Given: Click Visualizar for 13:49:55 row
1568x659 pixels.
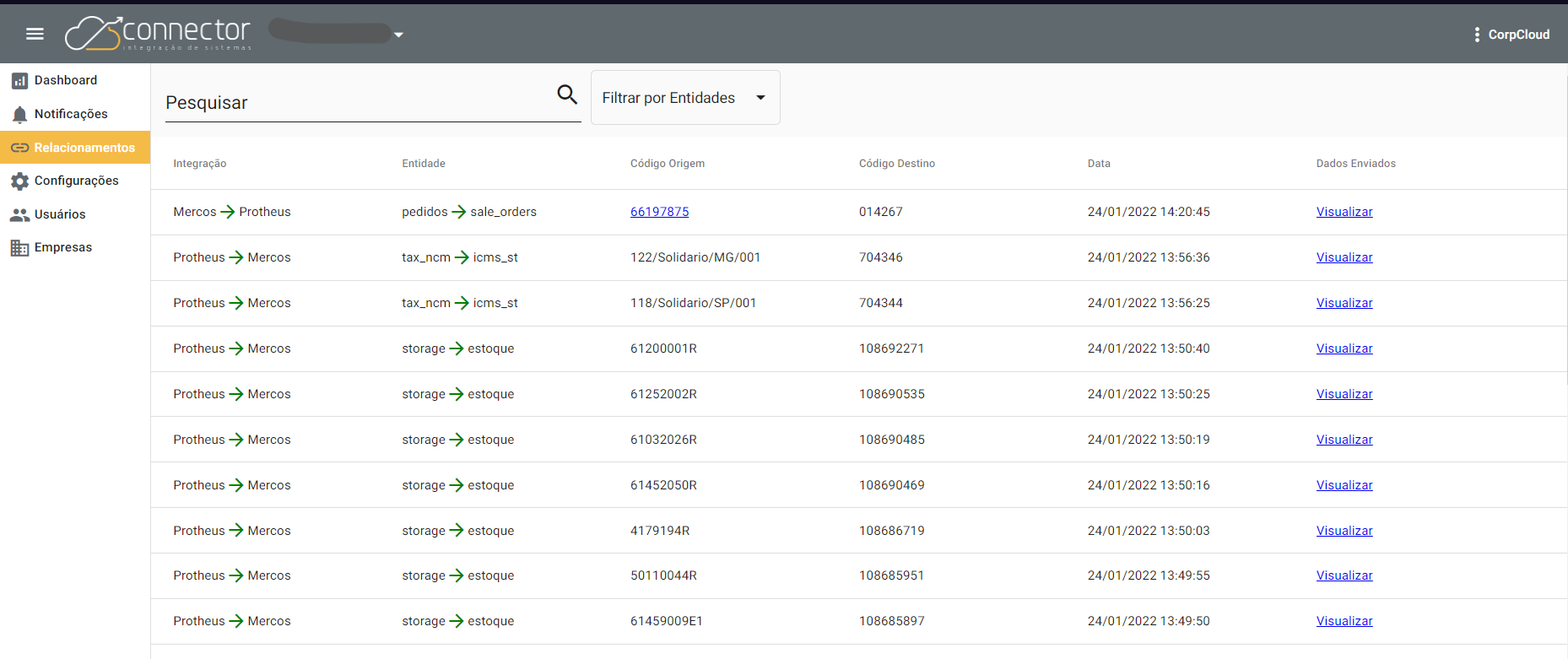Looking at the screenshot, I should click(x=1344, y=575).
